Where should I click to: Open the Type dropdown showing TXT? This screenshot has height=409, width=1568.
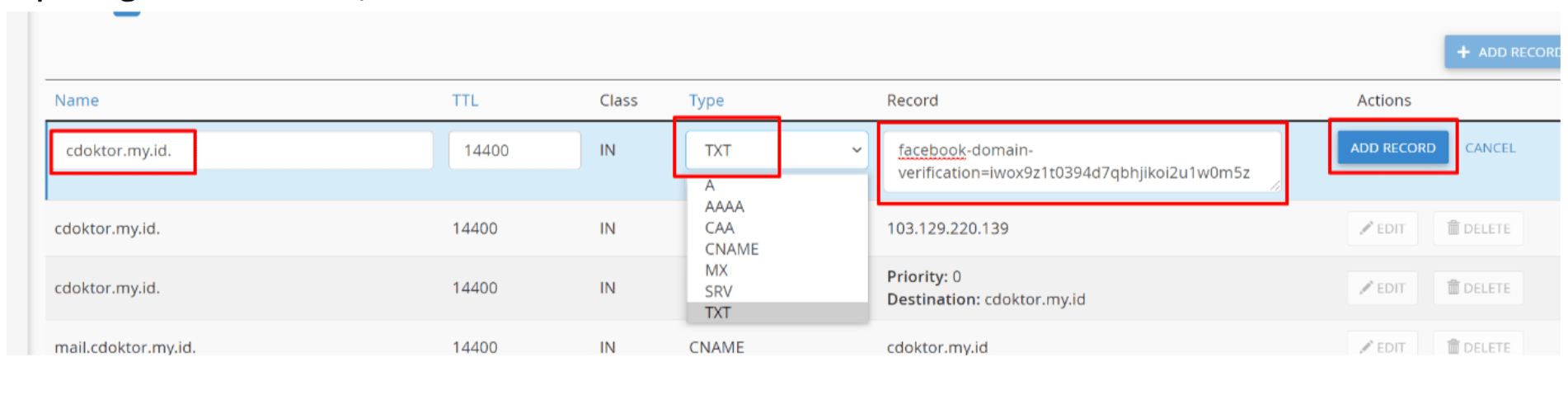pos(777,150)
